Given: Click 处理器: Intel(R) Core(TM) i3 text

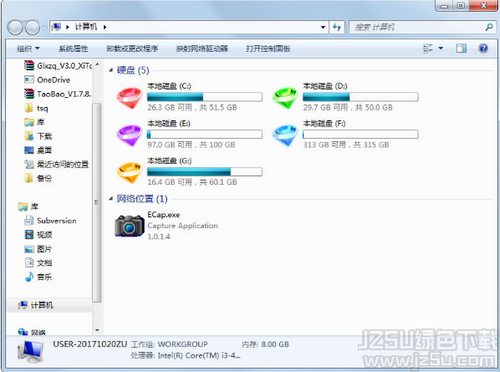Looking at the screenshot, I should pos(185,356).
